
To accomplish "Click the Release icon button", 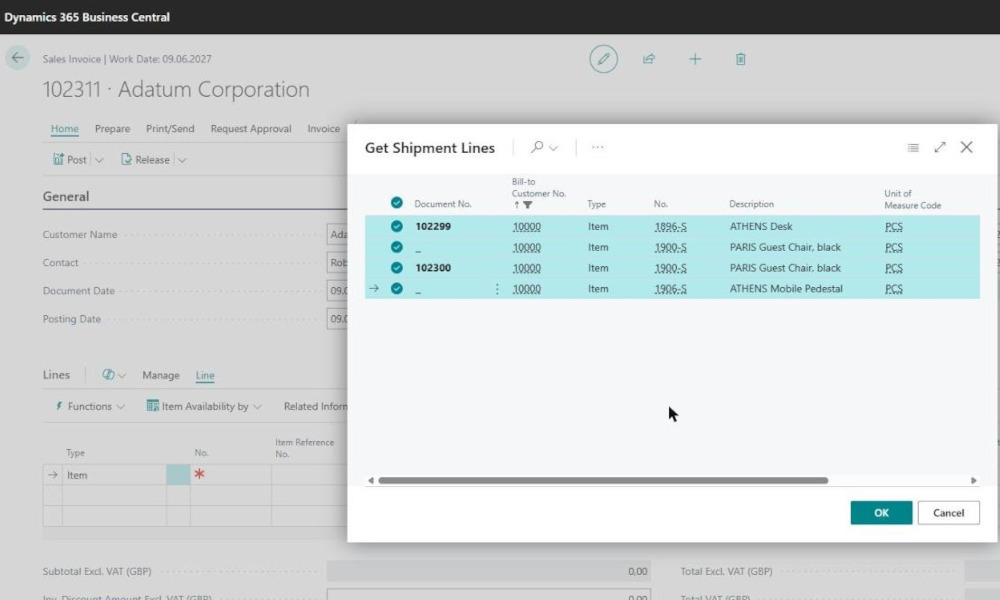I will coord(145,159).
